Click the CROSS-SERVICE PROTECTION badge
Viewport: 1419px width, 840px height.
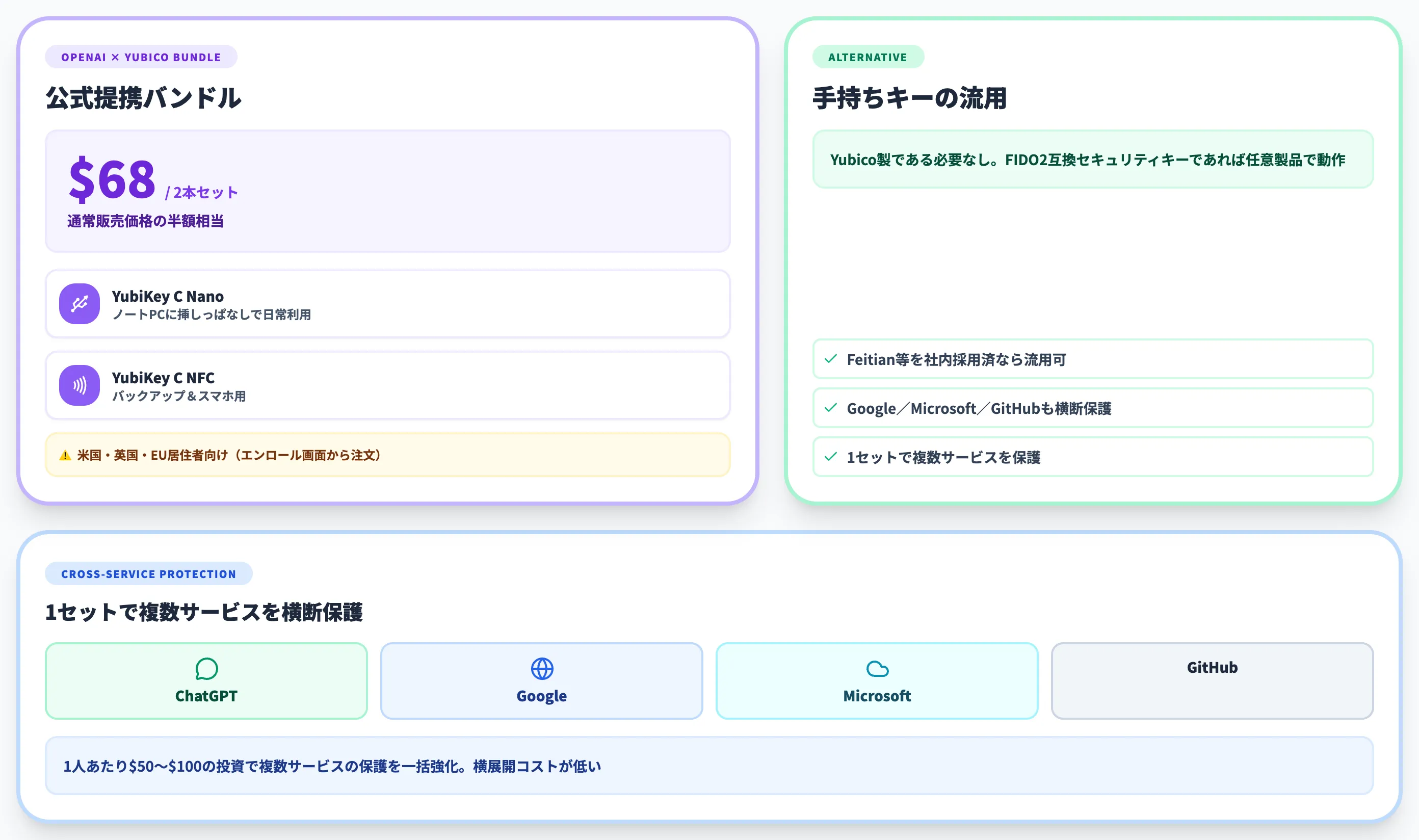[x=149, y=574]
